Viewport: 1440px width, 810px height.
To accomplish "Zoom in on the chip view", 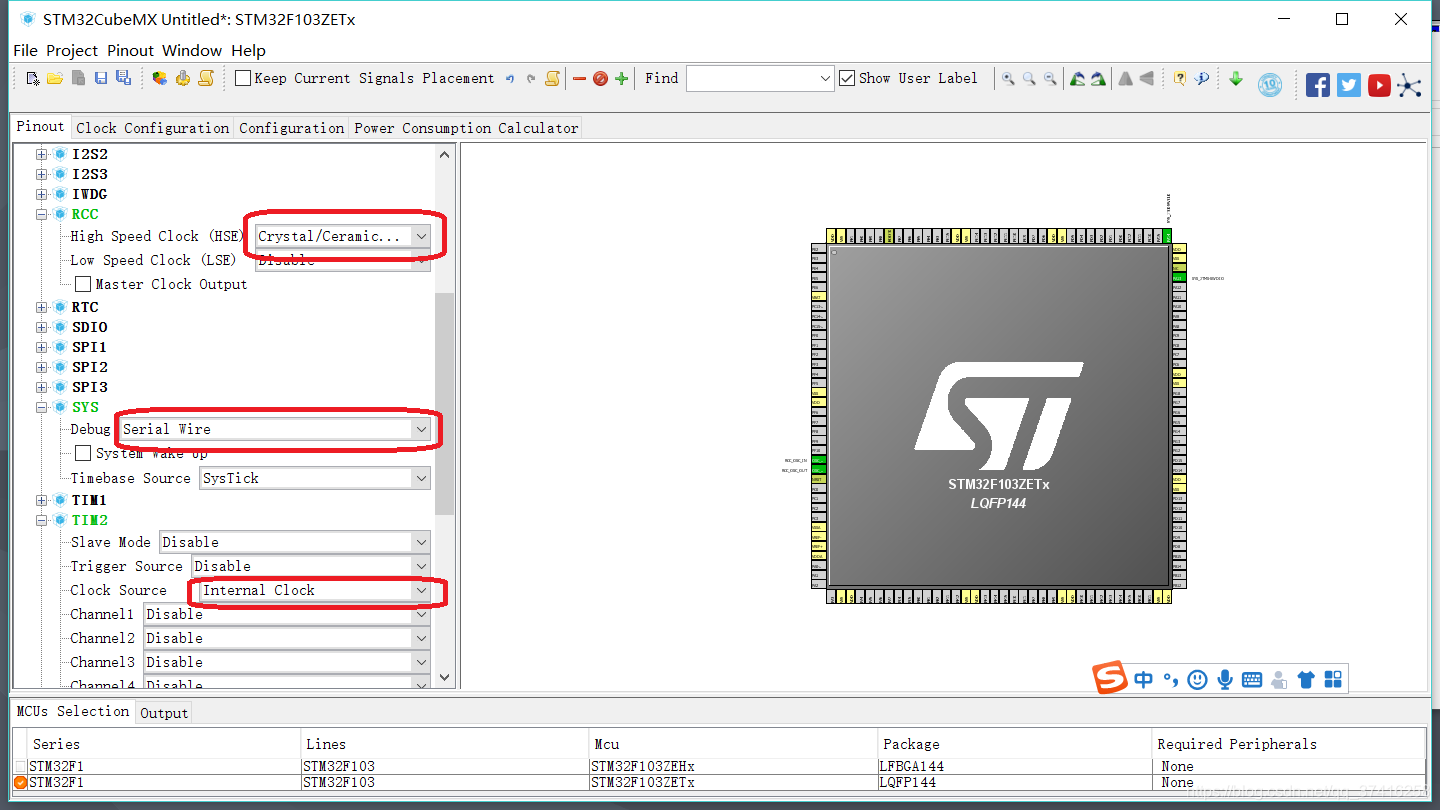I will point(1008,78).
